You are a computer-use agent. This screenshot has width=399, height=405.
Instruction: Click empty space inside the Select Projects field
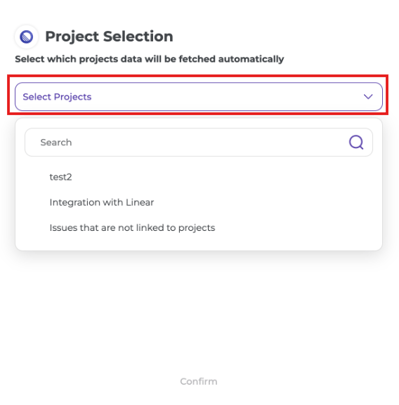coord(227,97)
